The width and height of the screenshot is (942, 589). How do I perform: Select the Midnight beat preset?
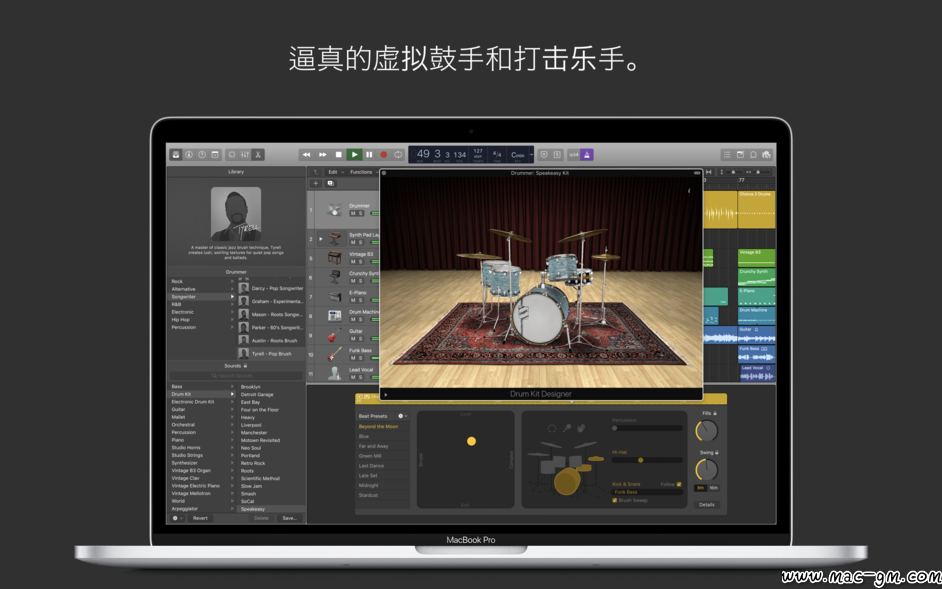[383, 485]
